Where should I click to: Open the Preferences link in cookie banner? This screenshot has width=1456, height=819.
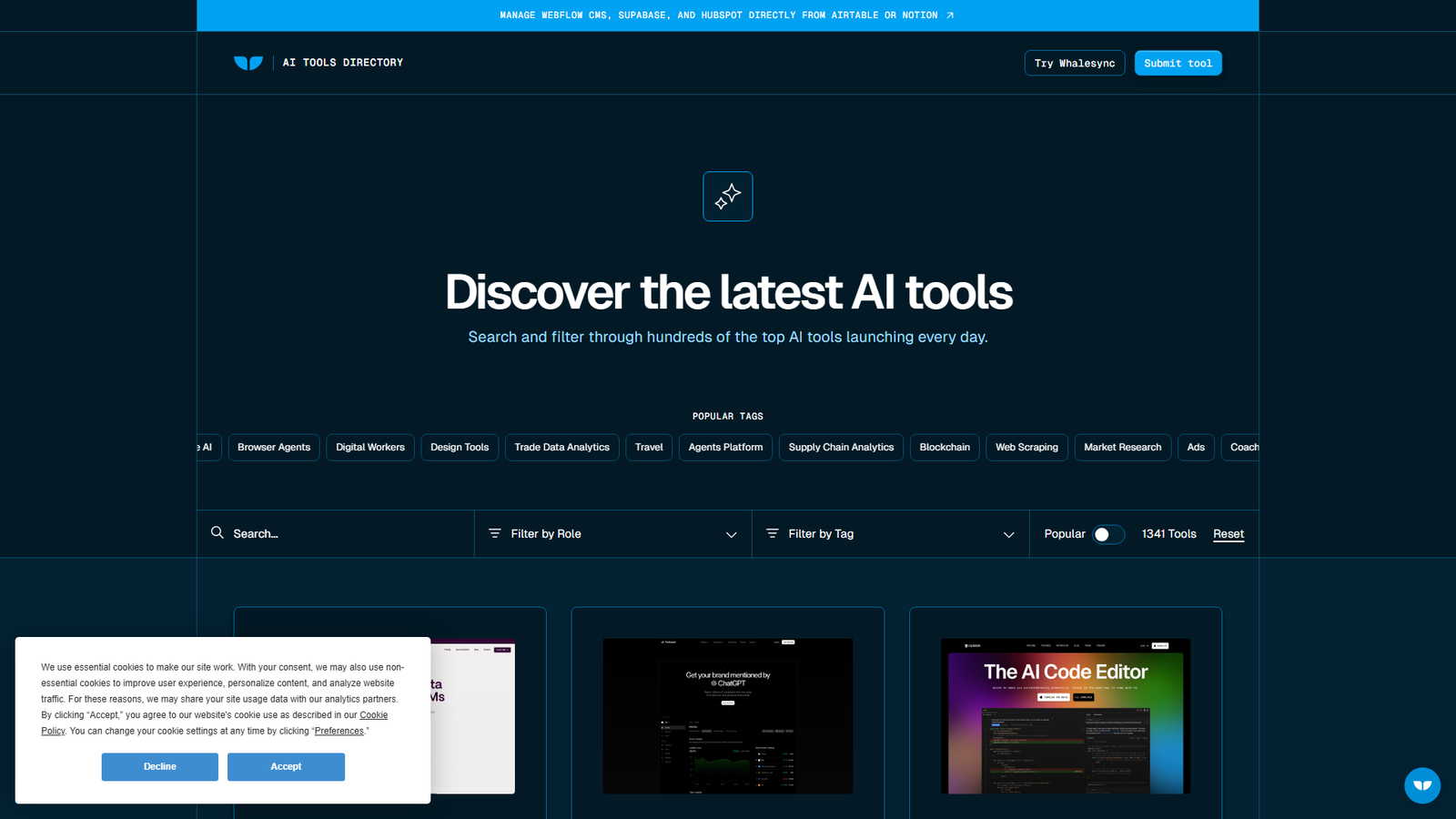point(339,731)
